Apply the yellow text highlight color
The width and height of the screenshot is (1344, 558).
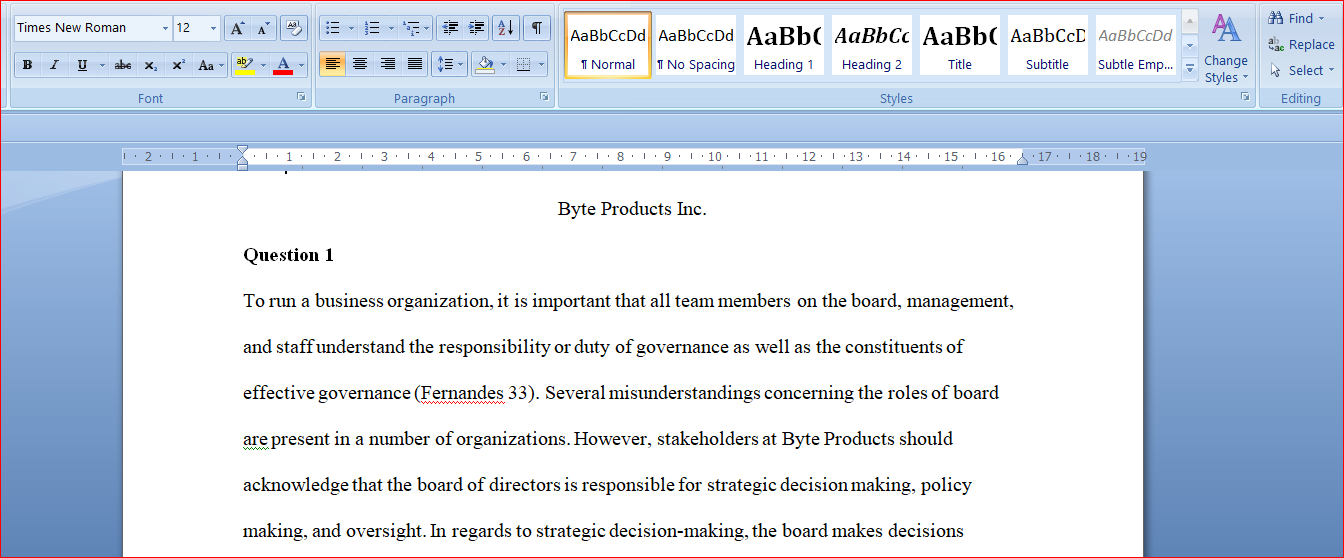245,65
